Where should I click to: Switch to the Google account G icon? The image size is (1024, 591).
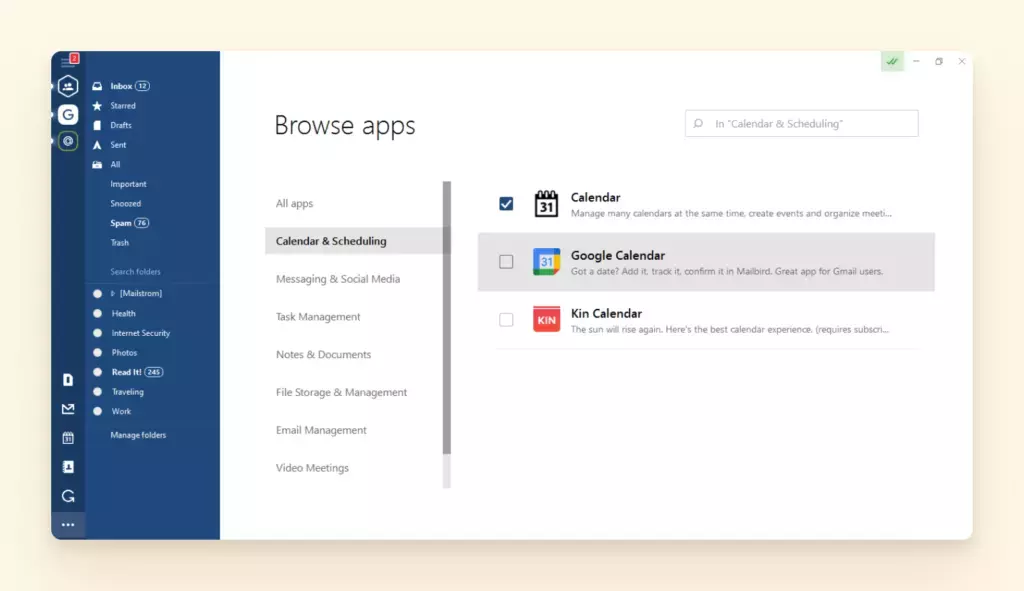click(x=68, y=114)
